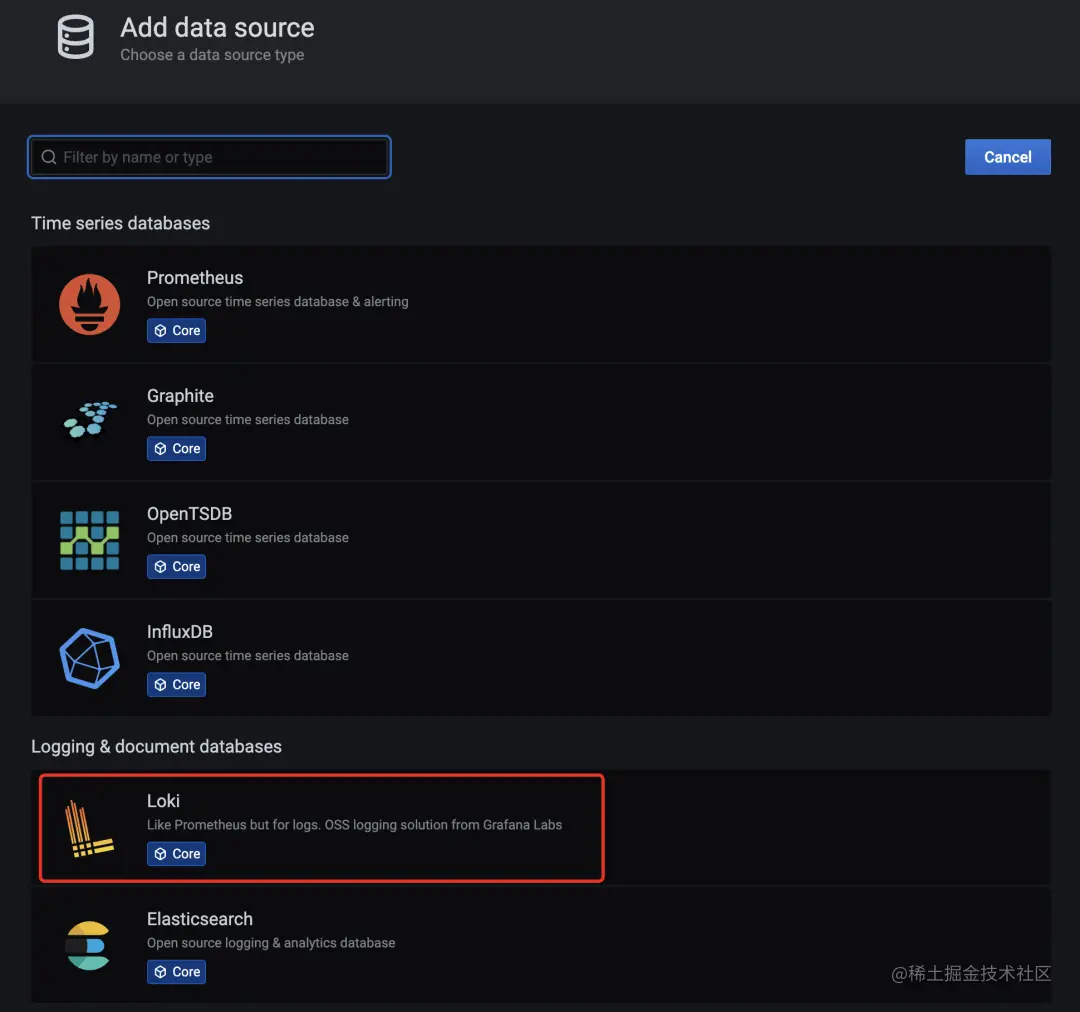This screenshot has width=1080, height=1012.
Task: Click the OpenTSDB grid logo icon
Action: pyautogui.click(x=90, y=540)
